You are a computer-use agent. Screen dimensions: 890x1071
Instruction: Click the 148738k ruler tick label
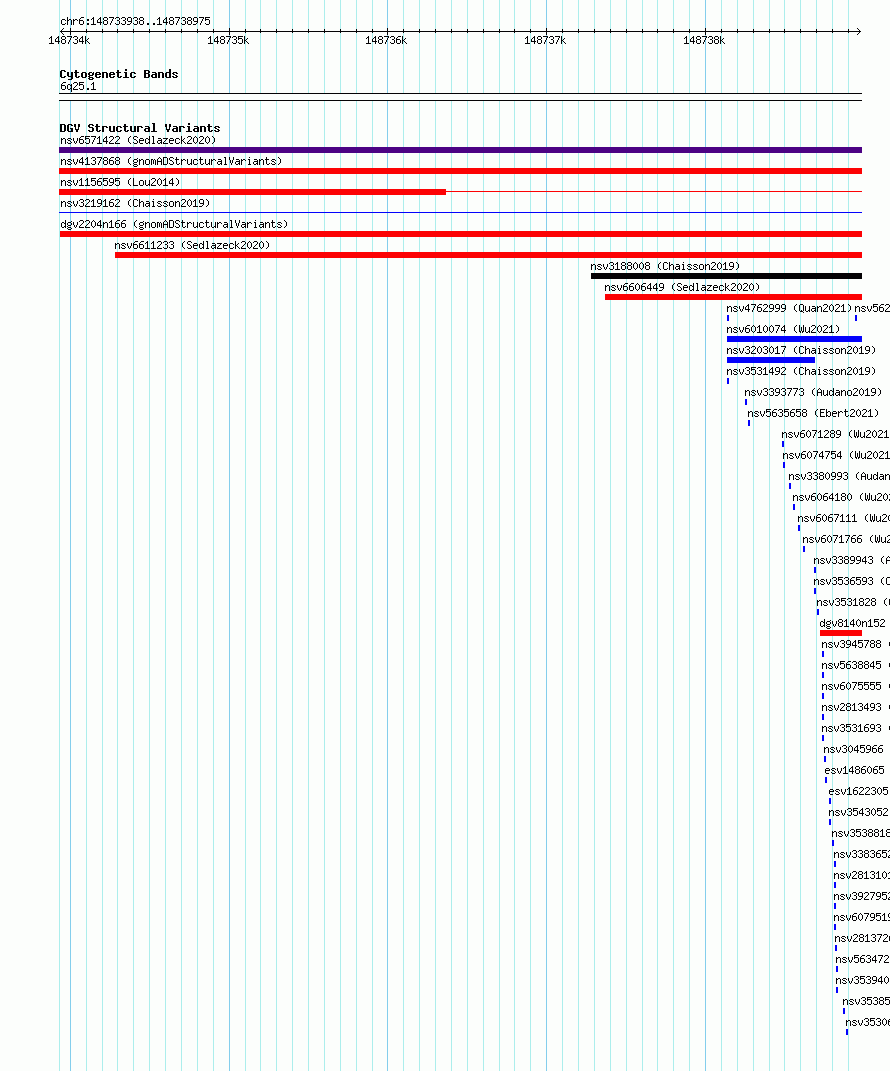[704, 40]
